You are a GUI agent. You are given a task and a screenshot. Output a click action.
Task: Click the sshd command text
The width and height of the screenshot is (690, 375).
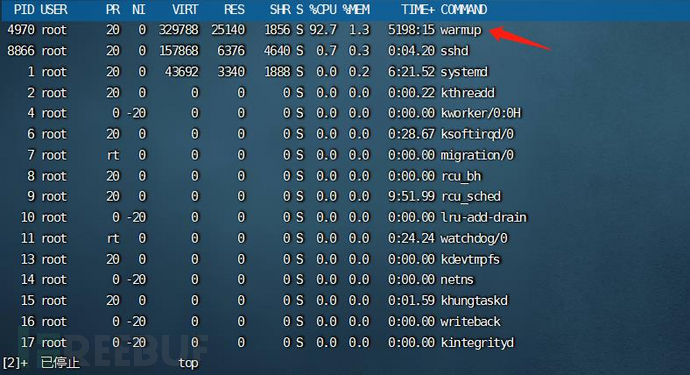point(454,51)
